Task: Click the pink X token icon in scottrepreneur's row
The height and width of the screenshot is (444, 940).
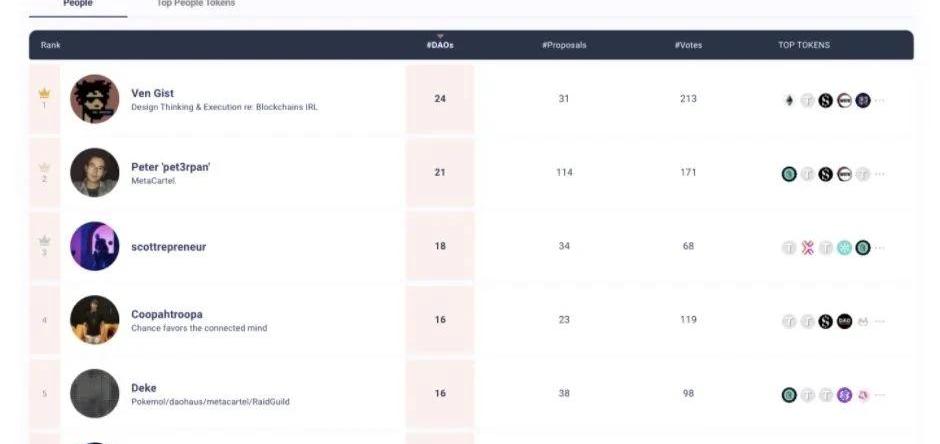Action: click(x=808, y=248)
